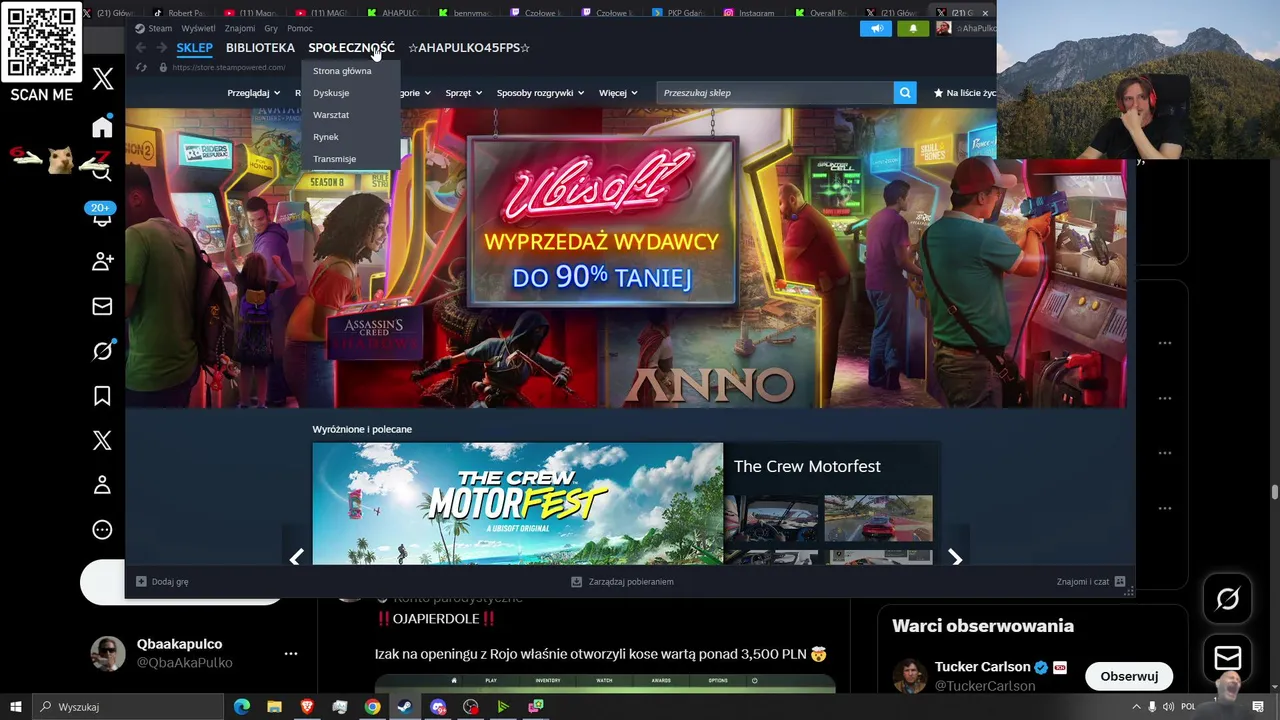This screenshot has height=720, width=1280.
Task: Open floating Grok button at right
Action: (x=1228, y=598)
